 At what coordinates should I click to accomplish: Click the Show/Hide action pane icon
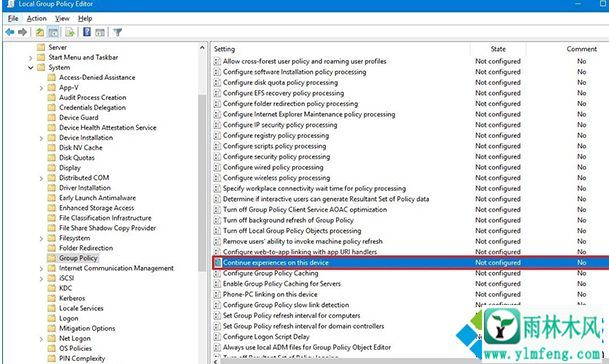point(100,32)
